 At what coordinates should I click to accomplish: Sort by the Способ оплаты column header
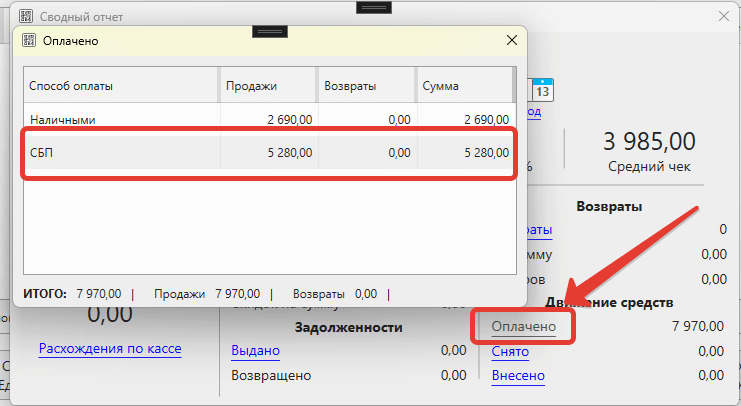(x=120, y=86)
